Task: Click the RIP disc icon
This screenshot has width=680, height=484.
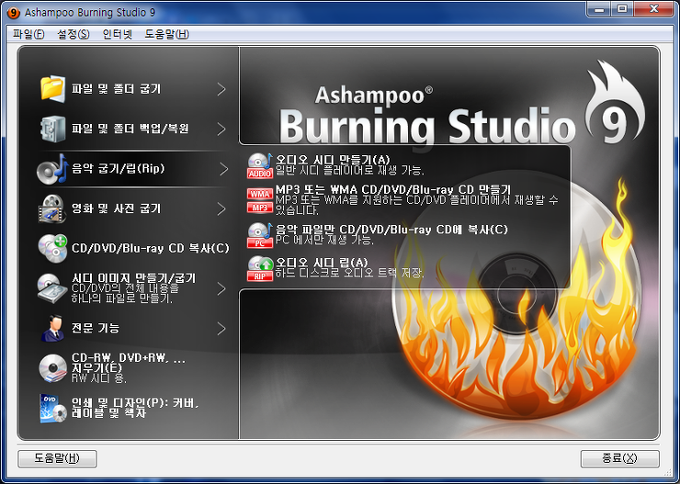Action: 259,268
